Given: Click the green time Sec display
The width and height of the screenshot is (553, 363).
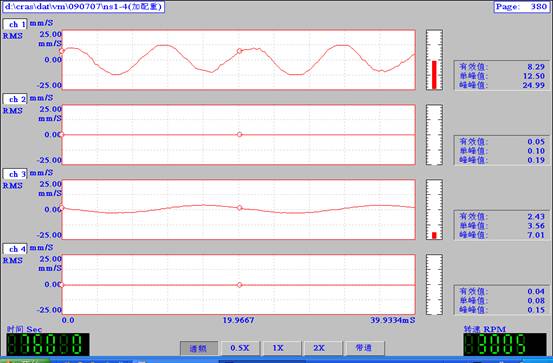Looking at the screenshot, I should click(x=48, y=344).
